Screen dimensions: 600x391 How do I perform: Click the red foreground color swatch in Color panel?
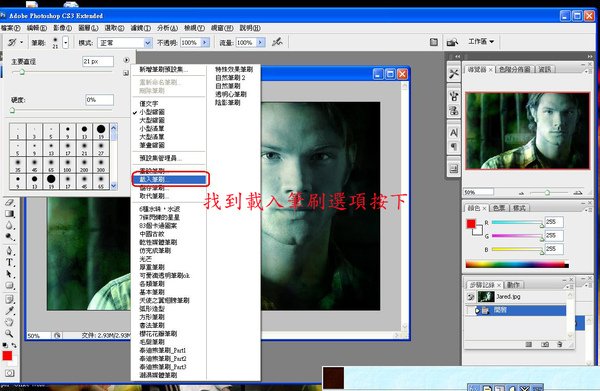[471, 224]
